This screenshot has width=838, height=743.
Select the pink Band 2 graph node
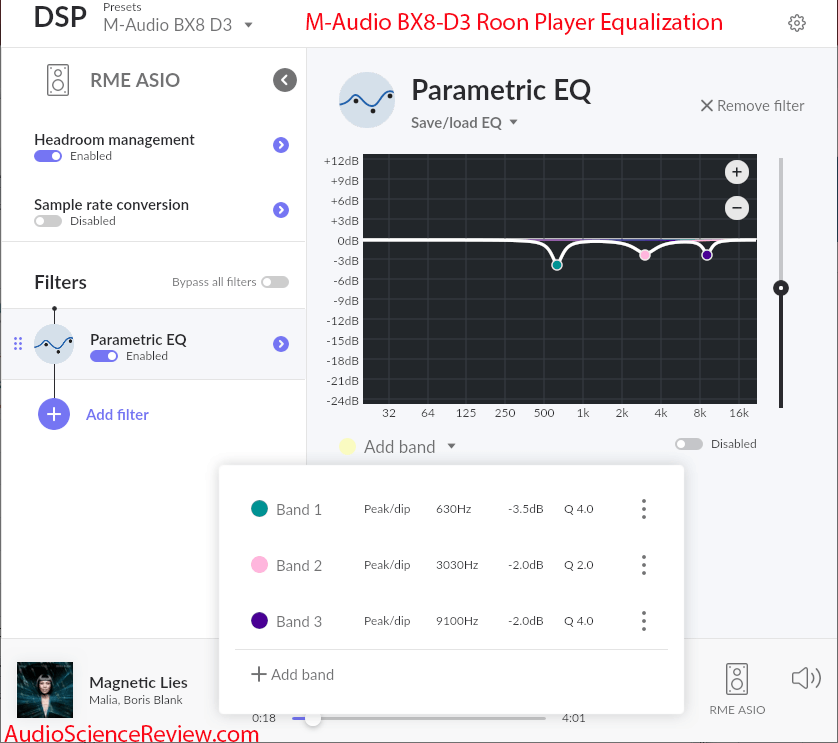(x=645, y=255)
